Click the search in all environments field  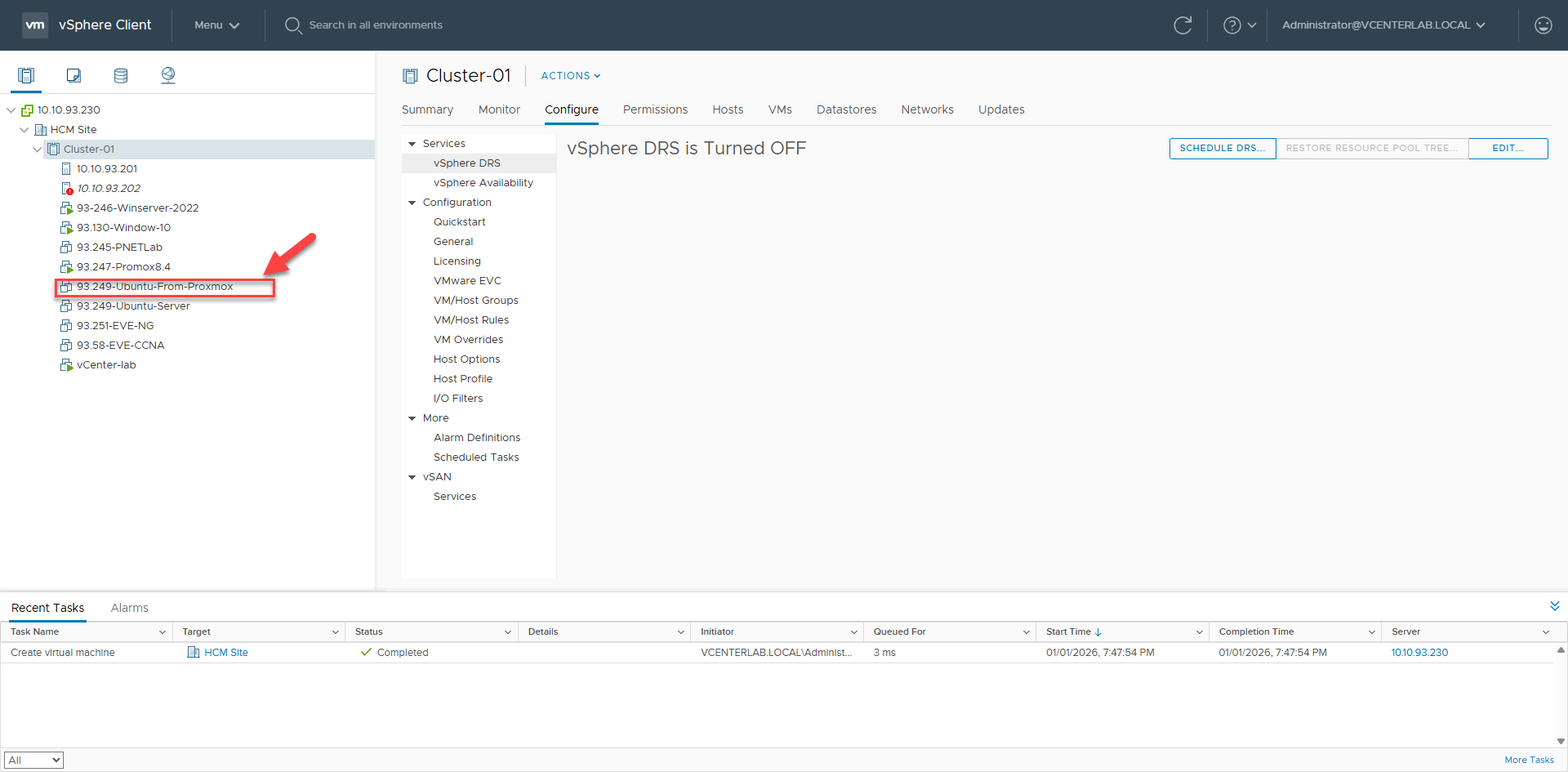click(x=376, y=25)
